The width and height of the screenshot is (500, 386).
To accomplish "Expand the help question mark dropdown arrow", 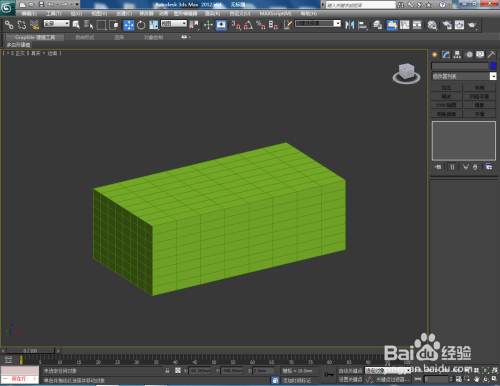I will [450, 5].
